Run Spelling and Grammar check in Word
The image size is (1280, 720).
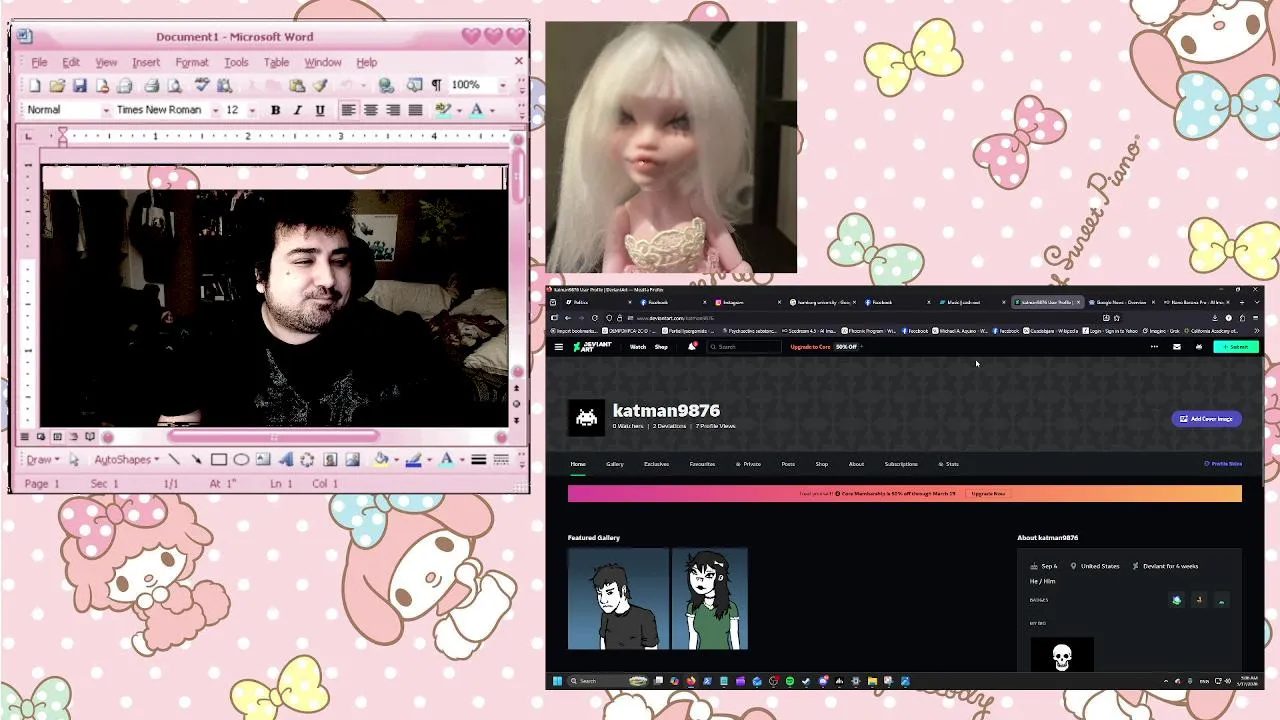click(x=202, y=86)
